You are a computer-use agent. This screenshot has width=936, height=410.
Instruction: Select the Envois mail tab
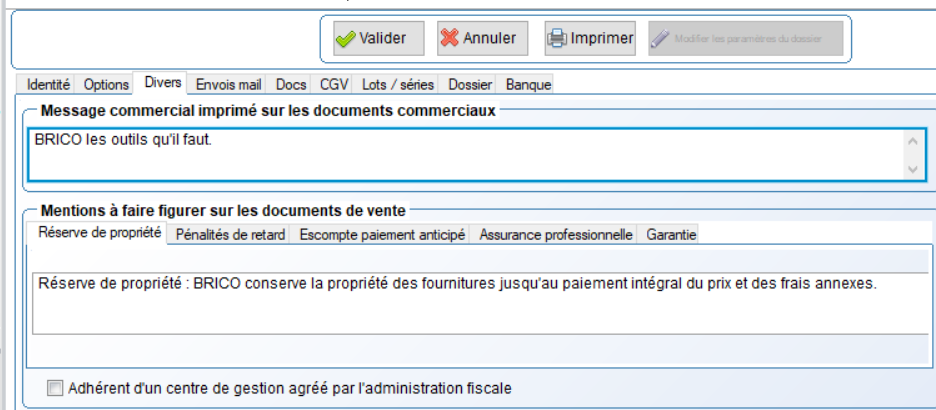point(228,85)
